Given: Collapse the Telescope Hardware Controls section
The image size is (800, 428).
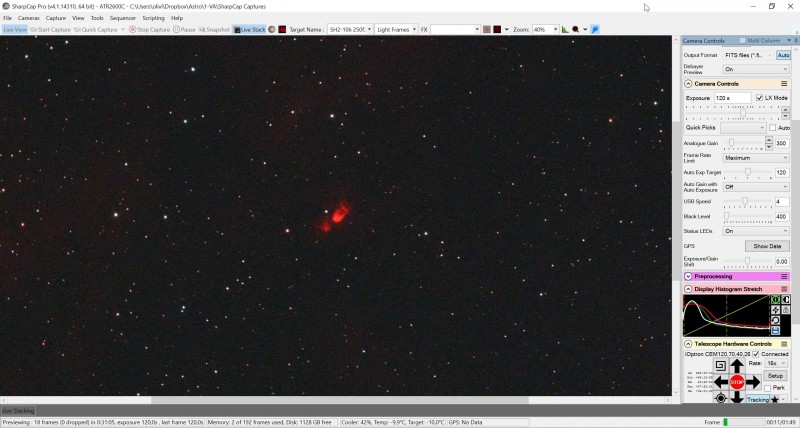Looking at the screenshot, I should click(x=688, y=344).
